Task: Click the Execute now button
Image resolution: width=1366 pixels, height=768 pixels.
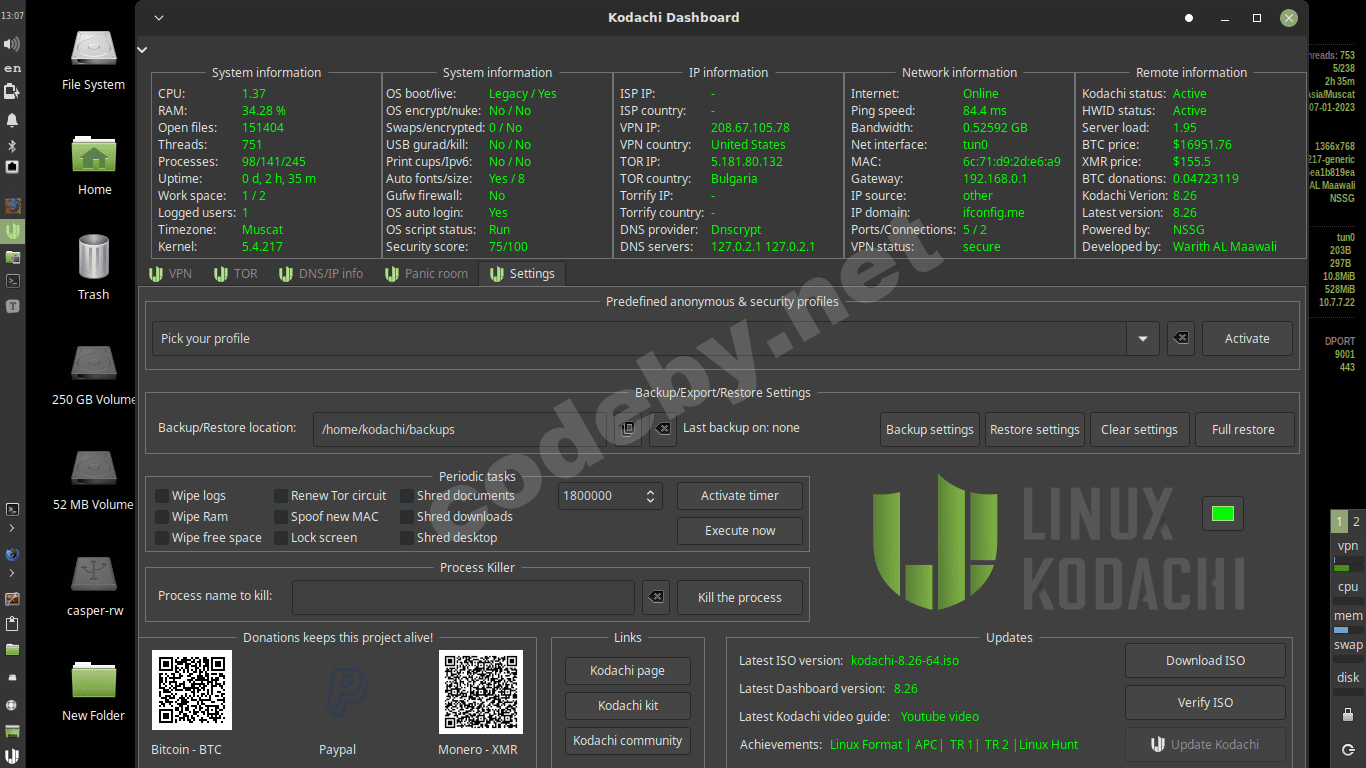Action: tap(740, 530)
